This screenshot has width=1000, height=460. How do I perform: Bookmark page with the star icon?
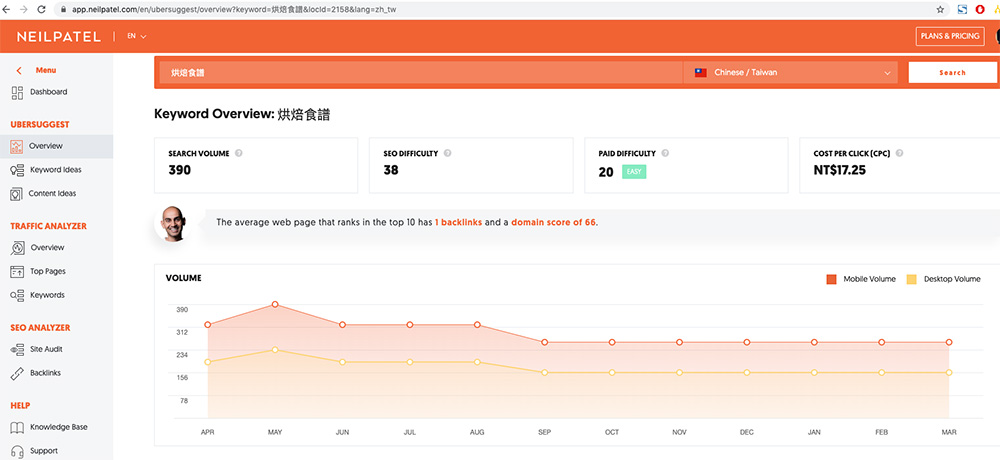tap(940, 10)
